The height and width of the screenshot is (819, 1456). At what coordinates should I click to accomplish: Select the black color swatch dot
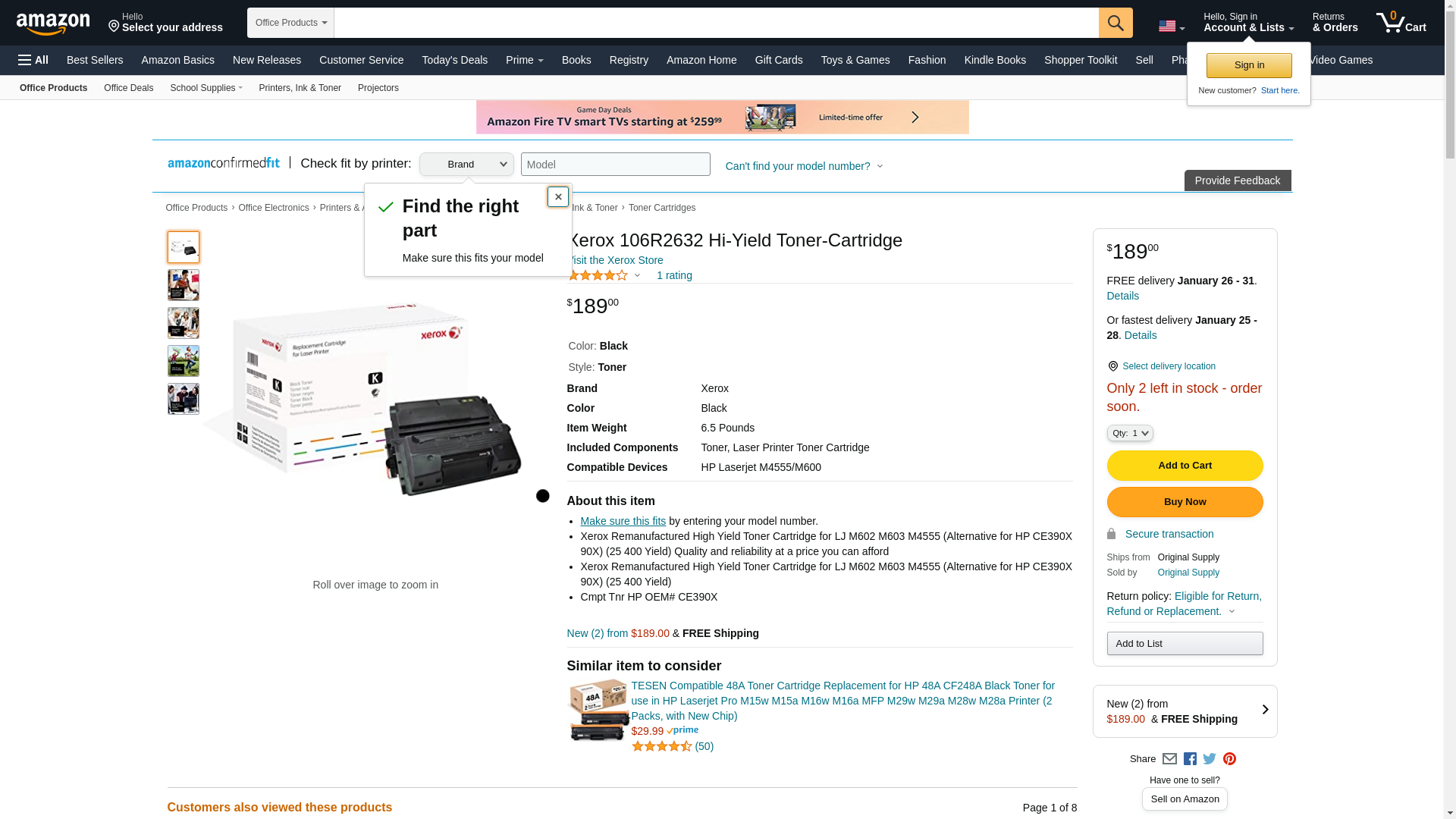543,496
